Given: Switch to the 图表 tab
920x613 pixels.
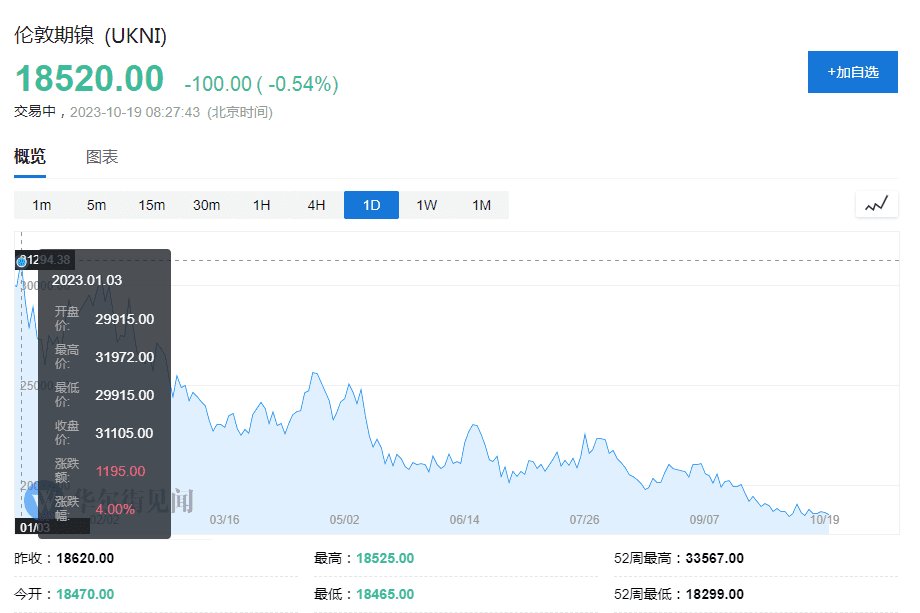Looking at the screenshot, I should pyautogui.click(x=102, y=157).
